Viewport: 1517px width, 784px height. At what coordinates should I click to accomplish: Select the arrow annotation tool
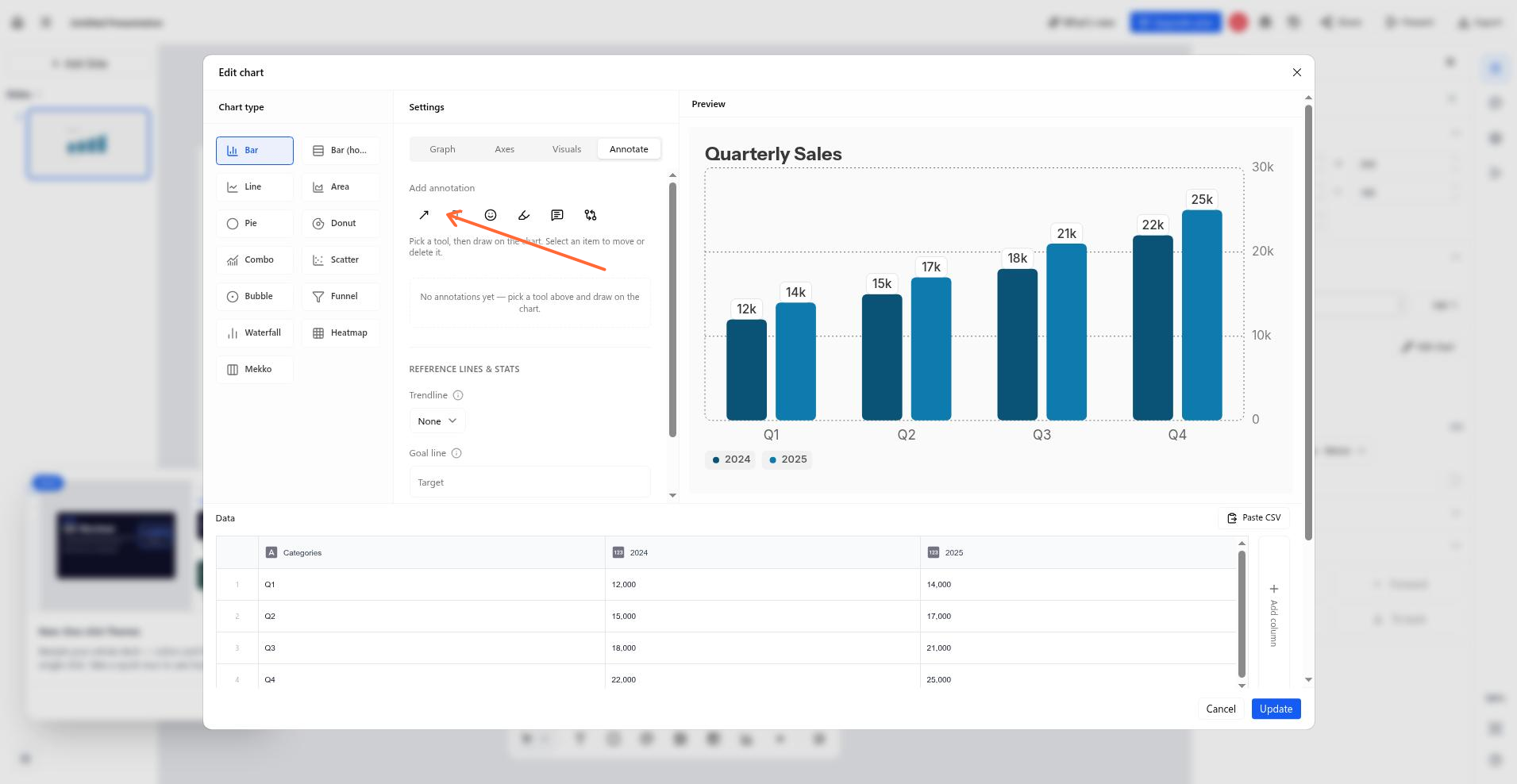(424, 215)
